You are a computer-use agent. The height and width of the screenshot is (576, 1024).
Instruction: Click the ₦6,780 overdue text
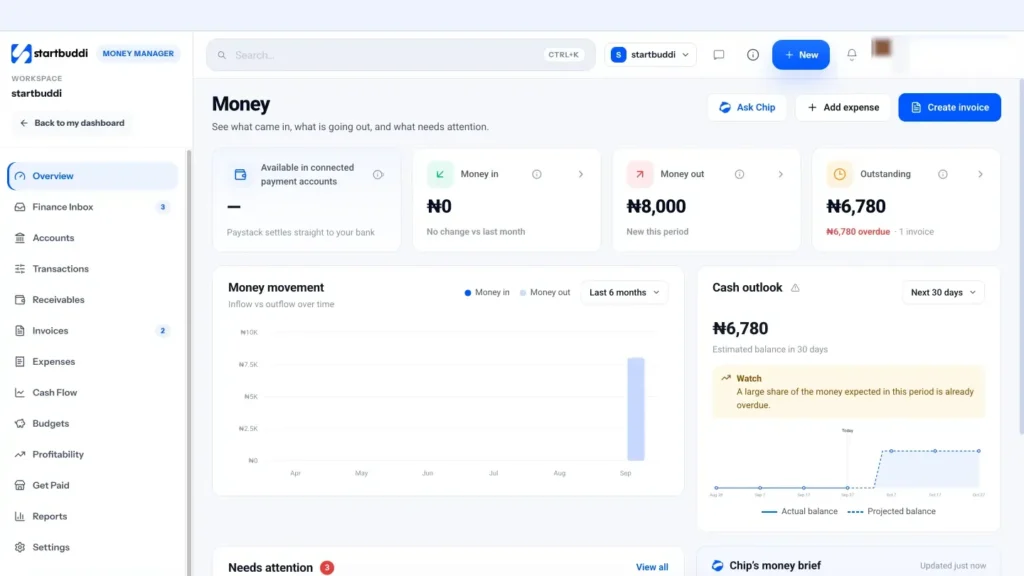point(858,232)
